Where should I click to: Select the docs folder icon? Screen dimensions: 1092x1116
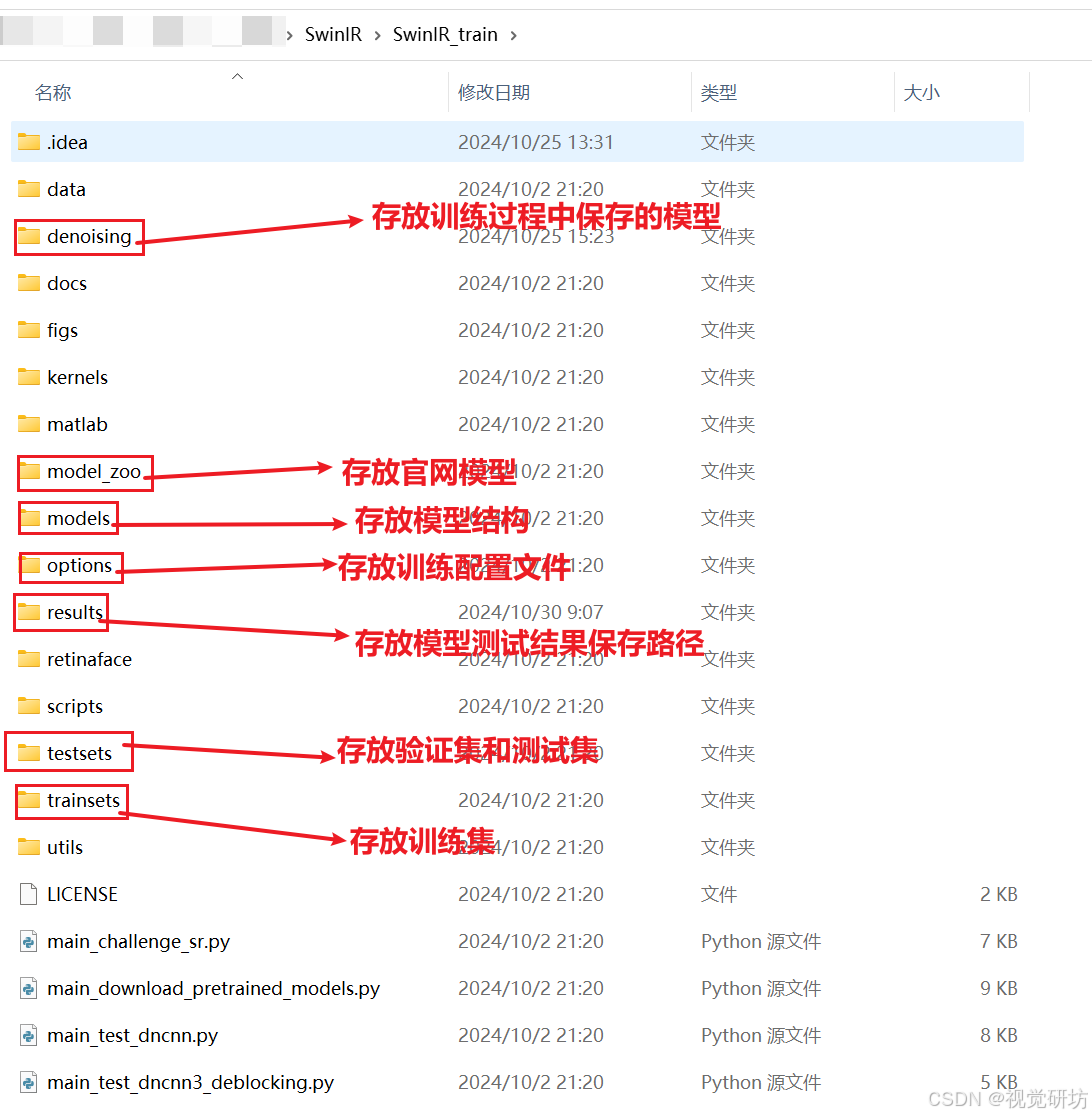pos(28,283)
